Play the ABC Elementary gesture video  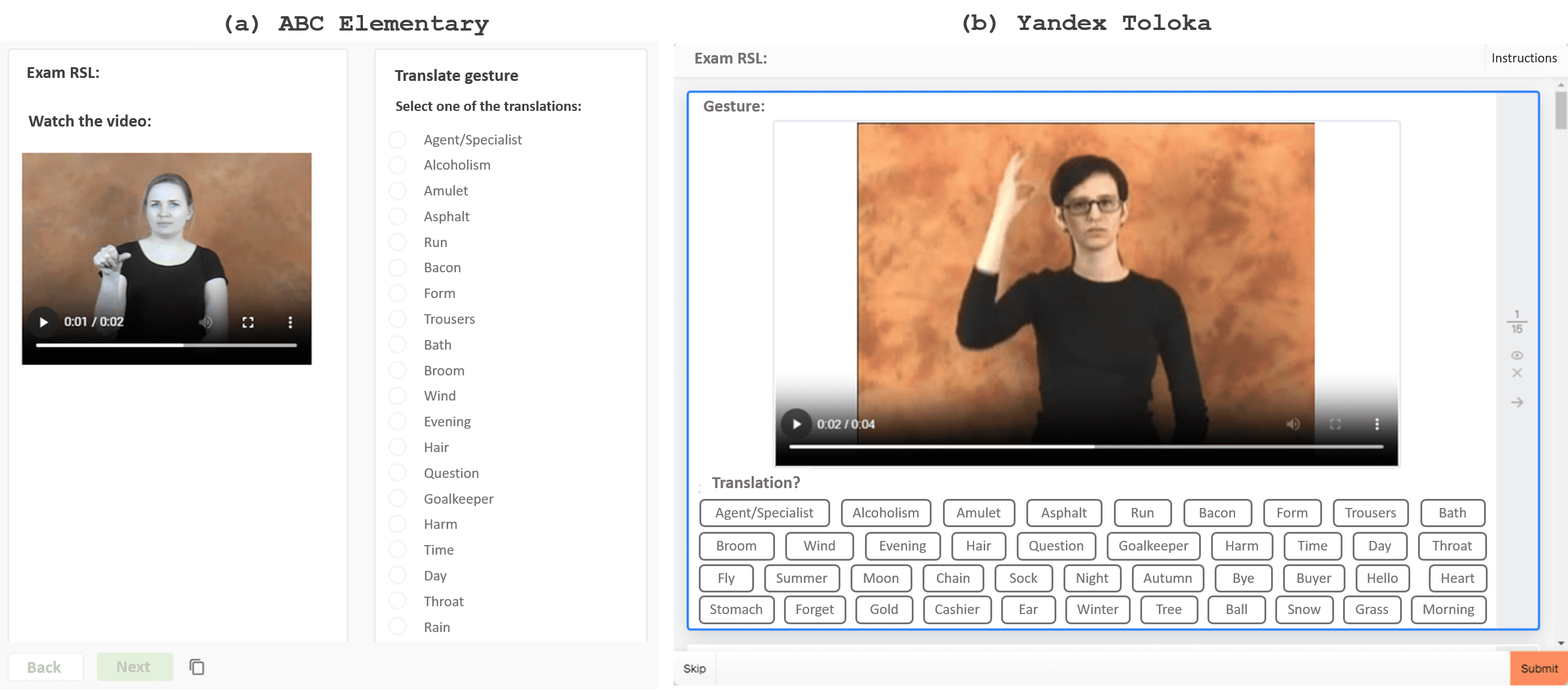tap(43, 322)
